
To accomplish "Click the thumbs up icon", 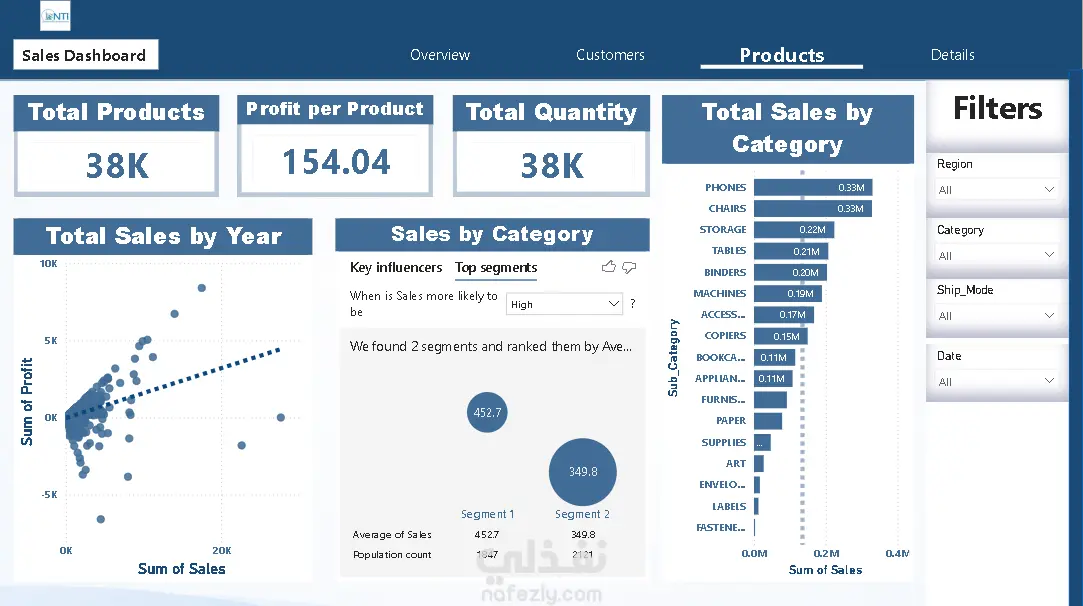I will [x=608, y=267].
